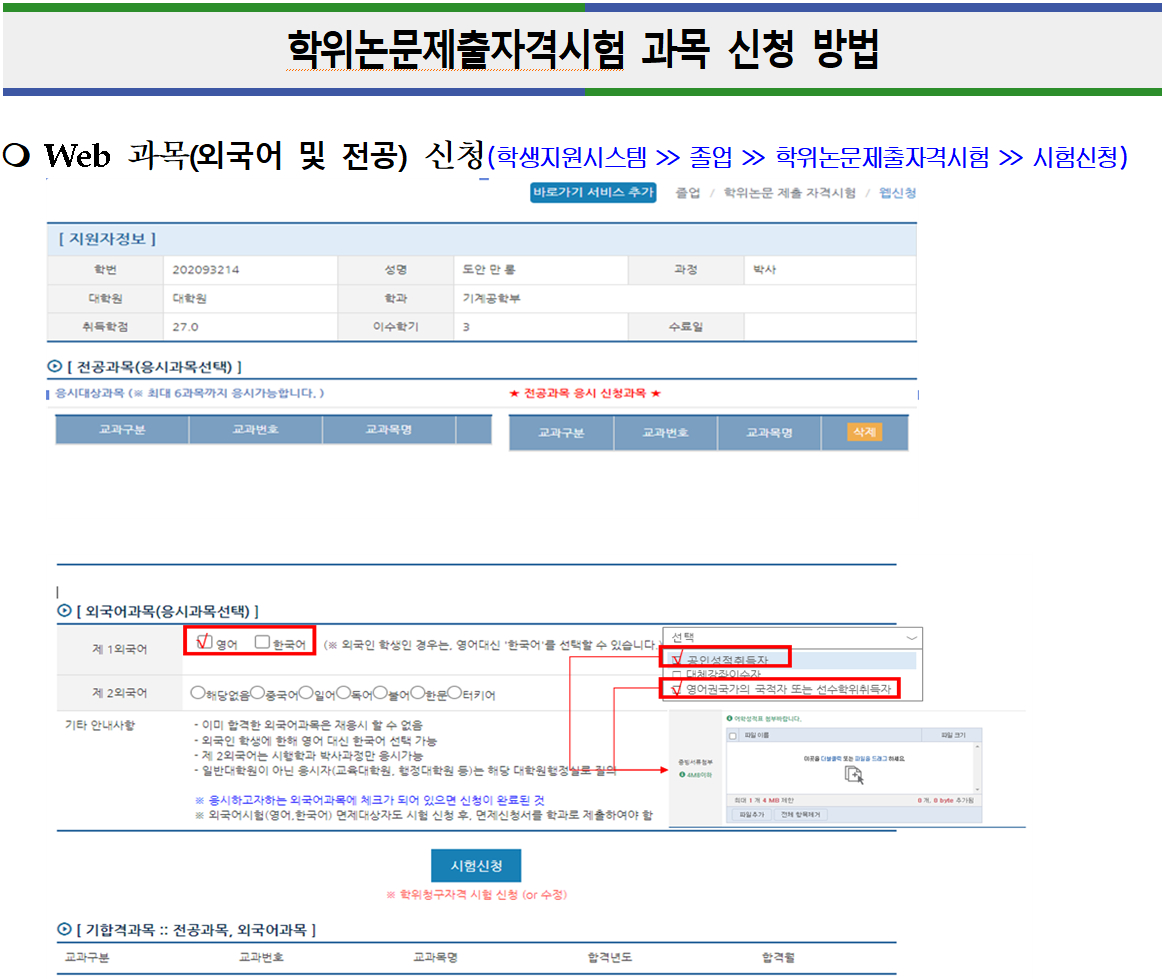
Task: Click the file drop icon in upload area
Action: [x=853, y=775]
